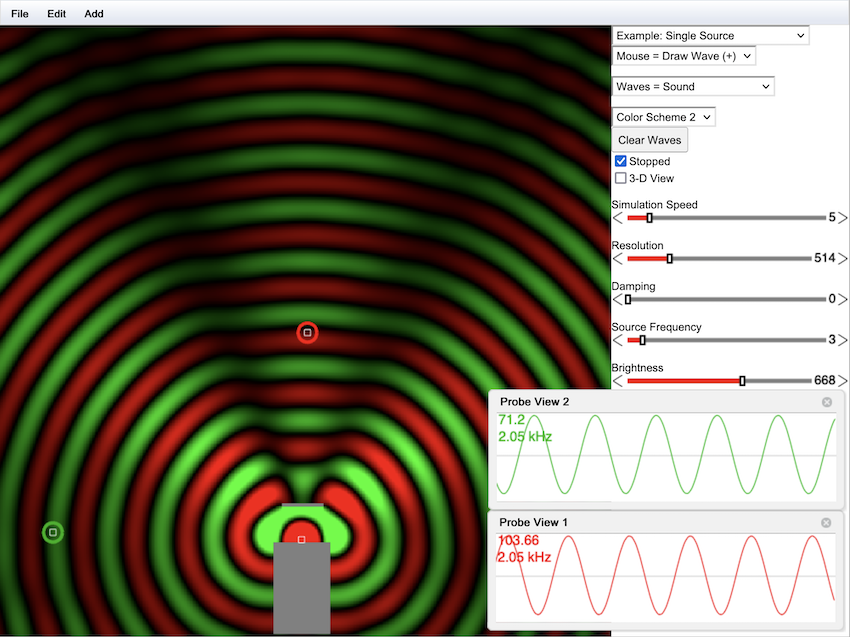
Task: Uncheck the Stopped checkbox
Action: tap(621, 161)
